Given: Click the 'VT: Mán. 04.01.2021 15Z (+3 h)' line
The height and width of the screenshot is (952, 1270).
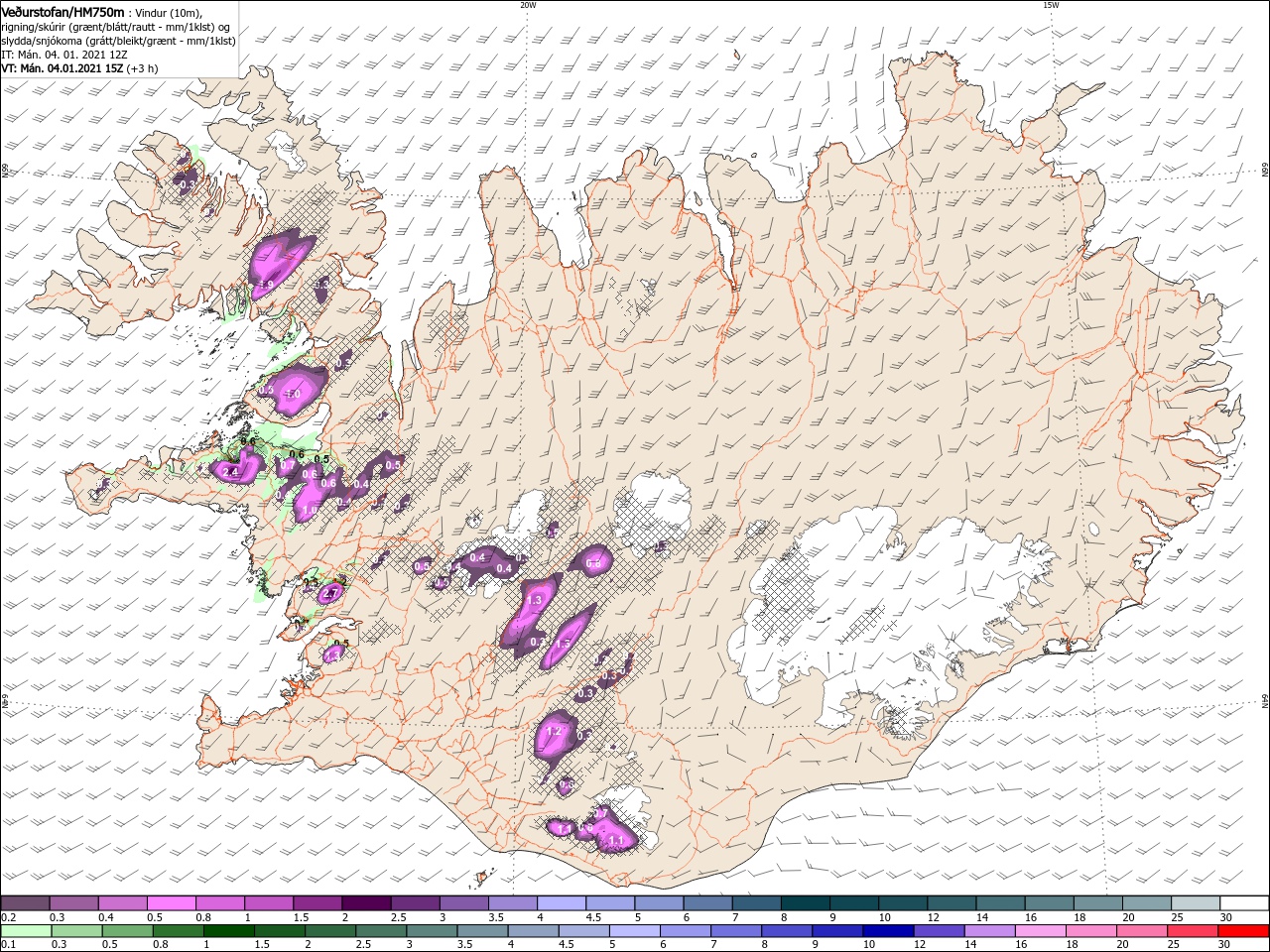Looking at the screenshot, I should (x=77, y=68).
